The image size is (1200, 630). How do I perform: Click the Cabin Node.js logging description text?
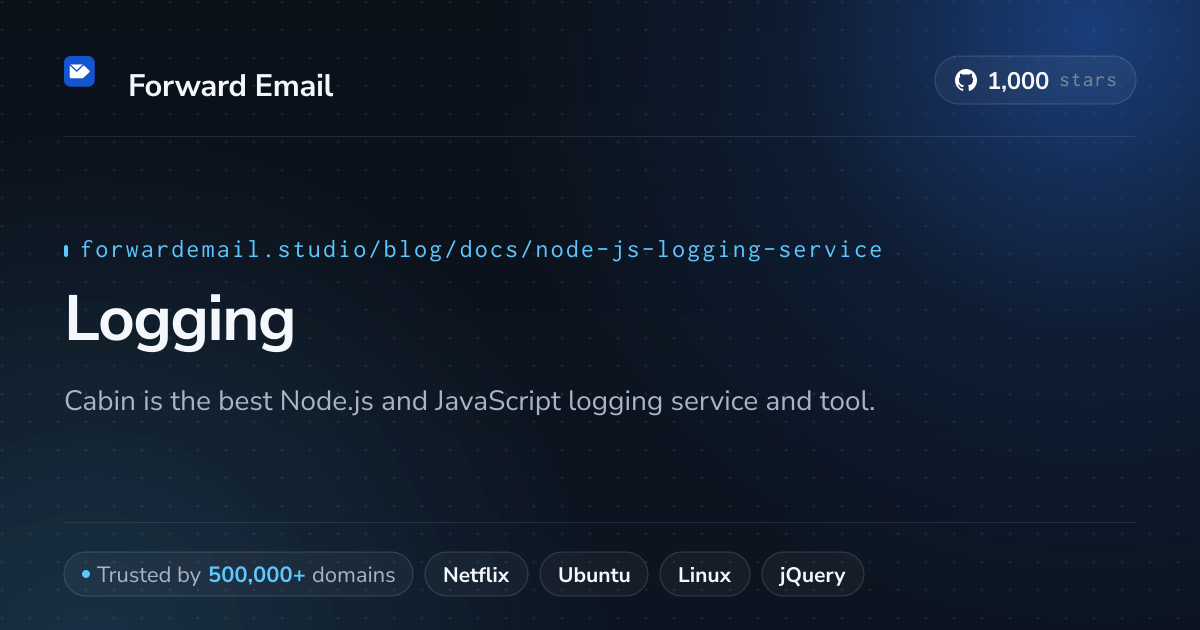(x=470, y=402)
